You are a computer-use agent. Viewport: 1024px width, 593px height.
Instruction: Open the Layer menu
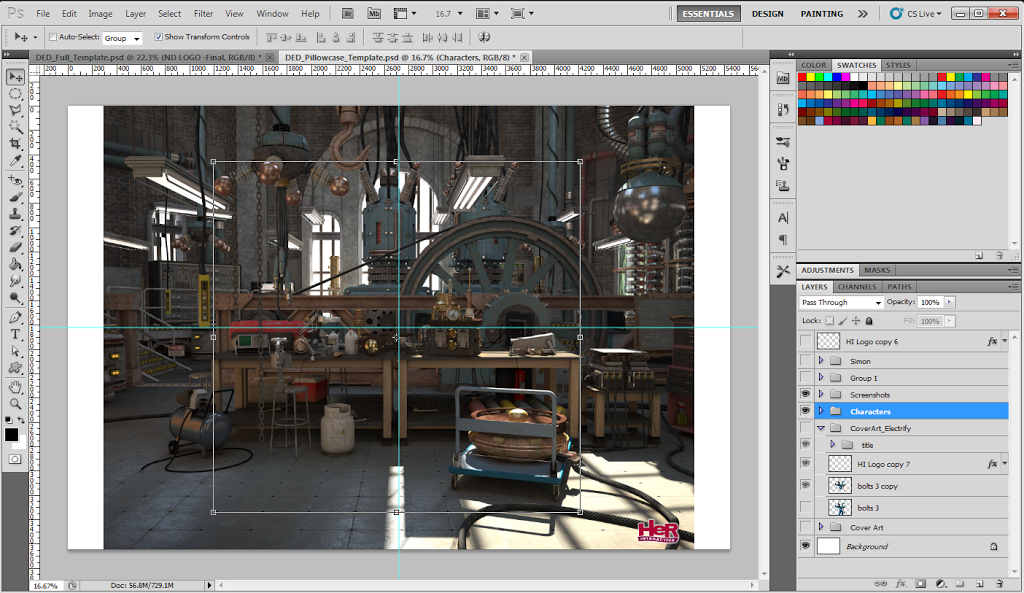(135, 13)
